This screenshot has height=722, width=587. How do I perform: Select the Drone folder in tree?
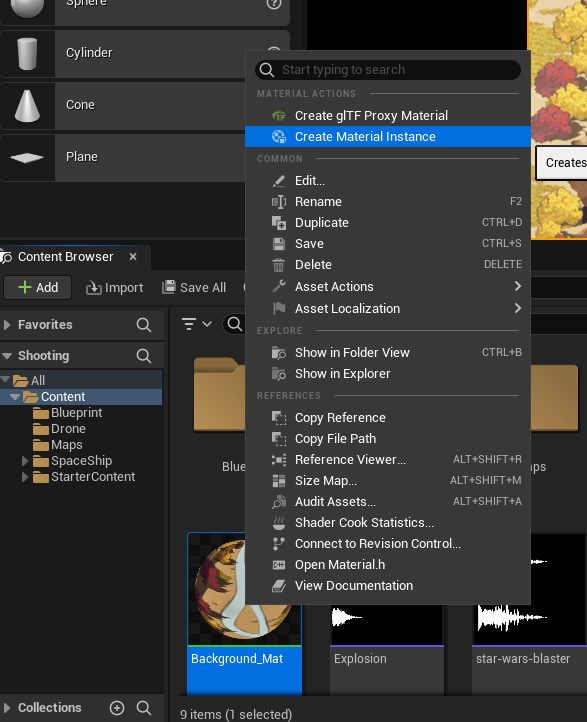(x=68, y=429)
